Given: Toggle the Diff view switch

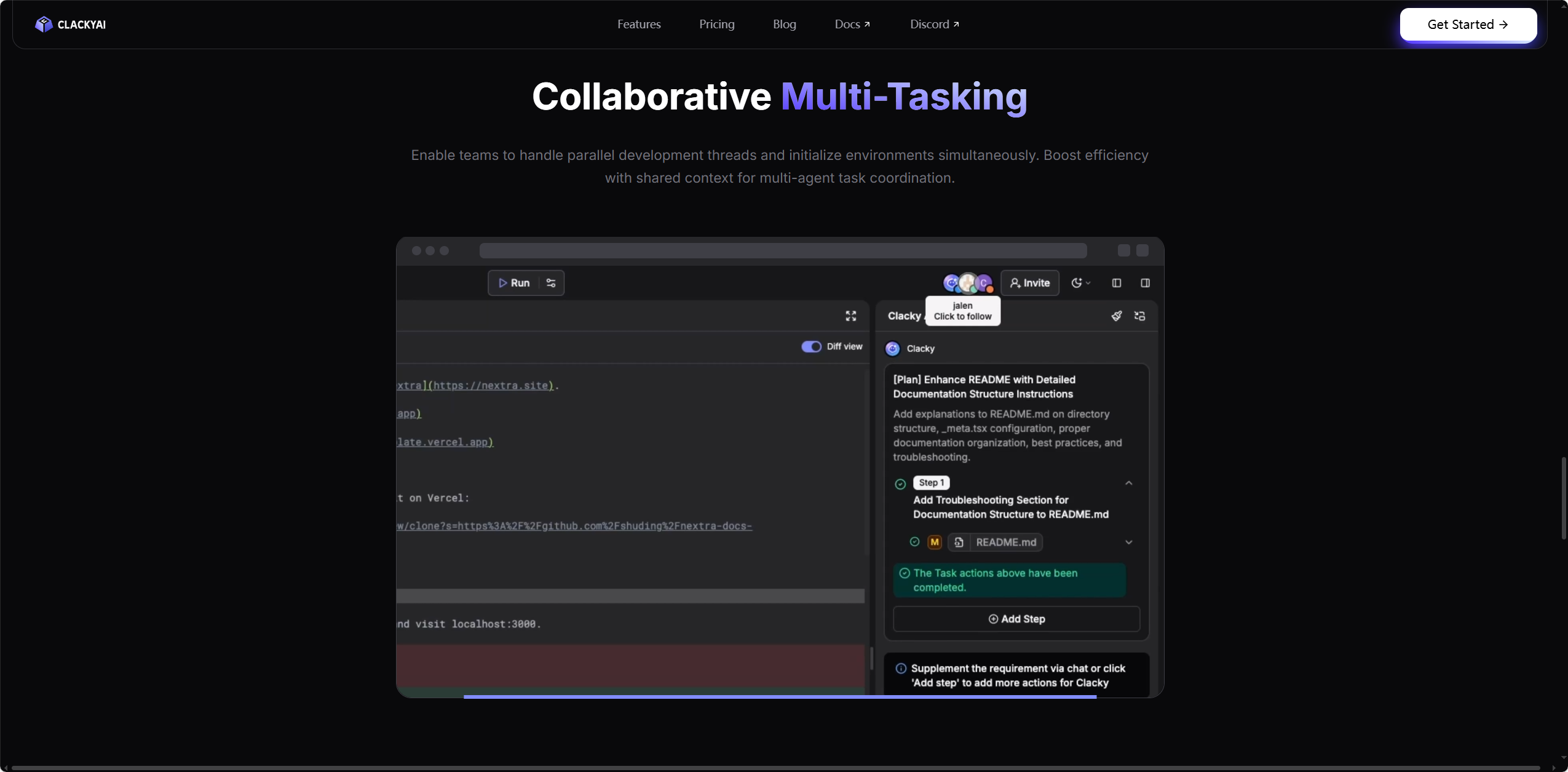Looking at the screenshot, I should click(811, 347).
